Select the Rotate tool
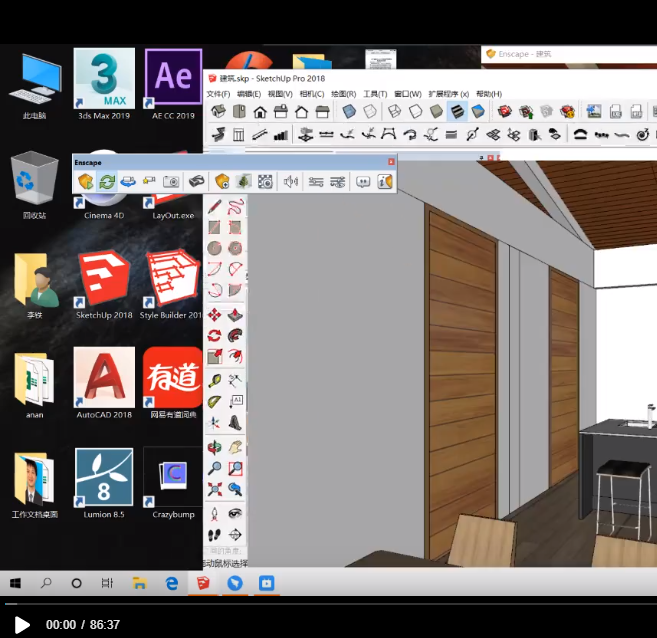Viewport: 657px width, 638px height. pos(215,336)
